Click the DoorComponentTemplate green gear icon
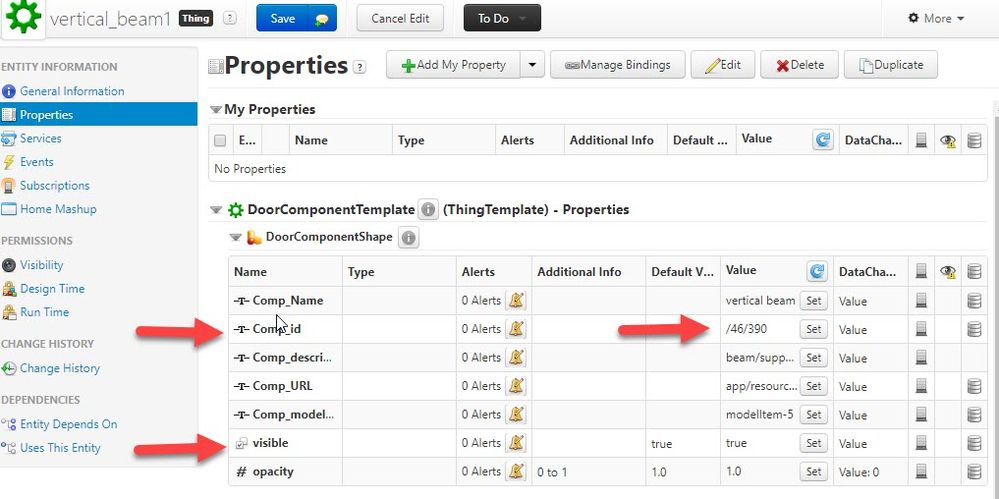 pos(236,210)
